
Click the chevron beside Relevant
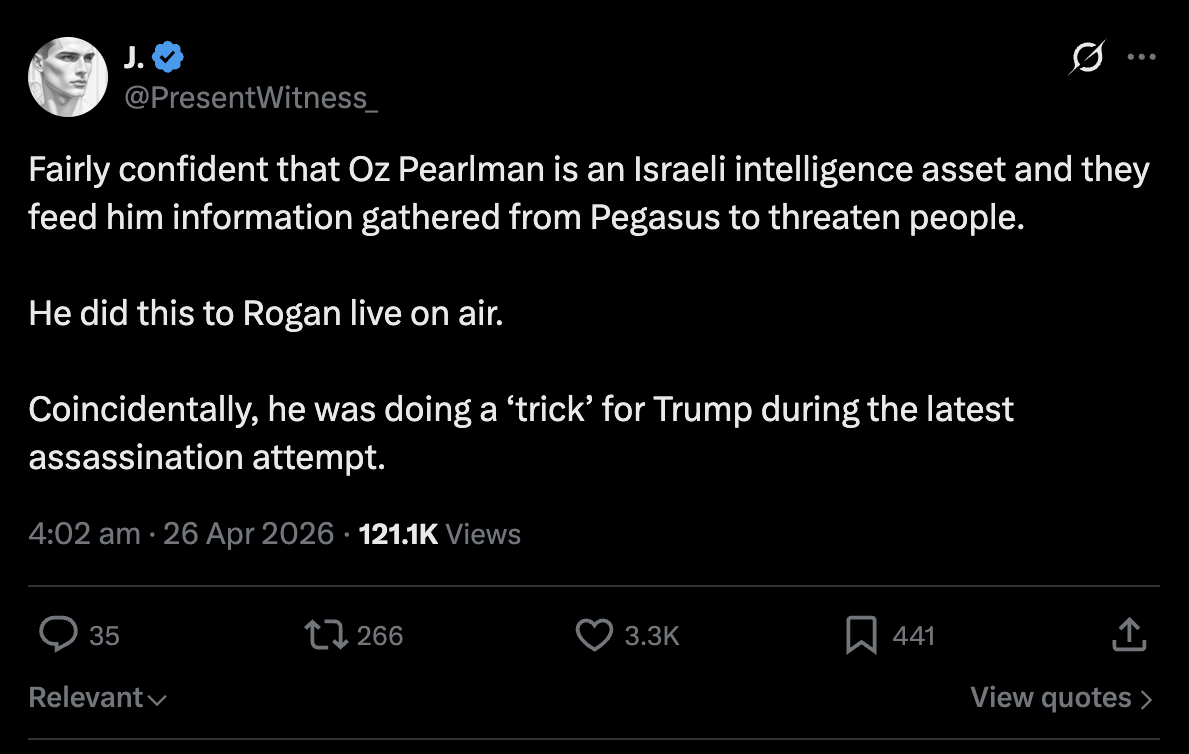point(157,699)
